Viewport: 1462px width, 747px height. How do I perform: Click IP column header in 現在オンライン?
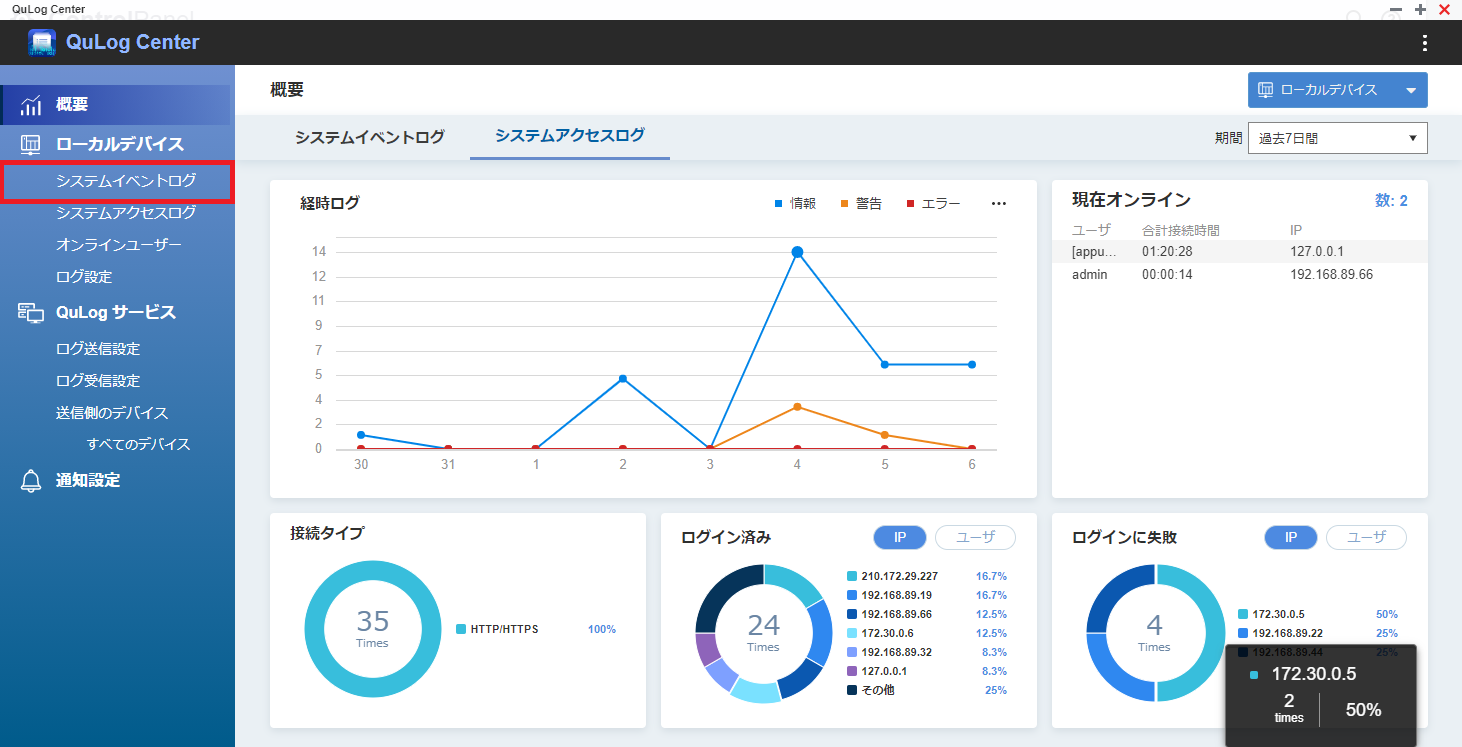click(x=1296, y=230)
